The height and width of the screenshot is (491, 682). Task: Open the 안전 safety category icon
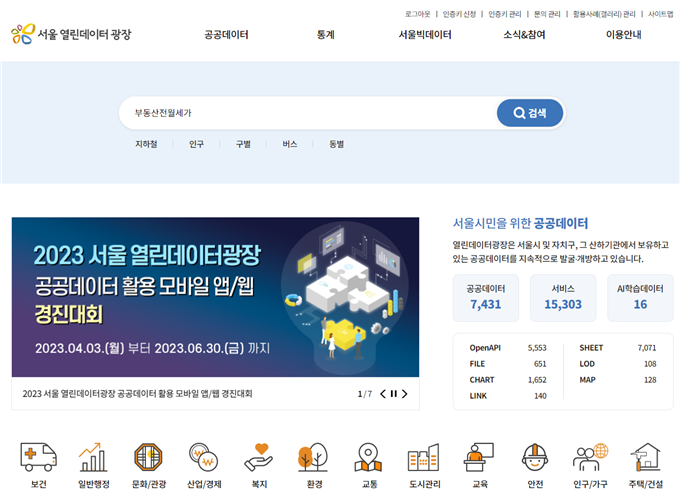(535, 457)
